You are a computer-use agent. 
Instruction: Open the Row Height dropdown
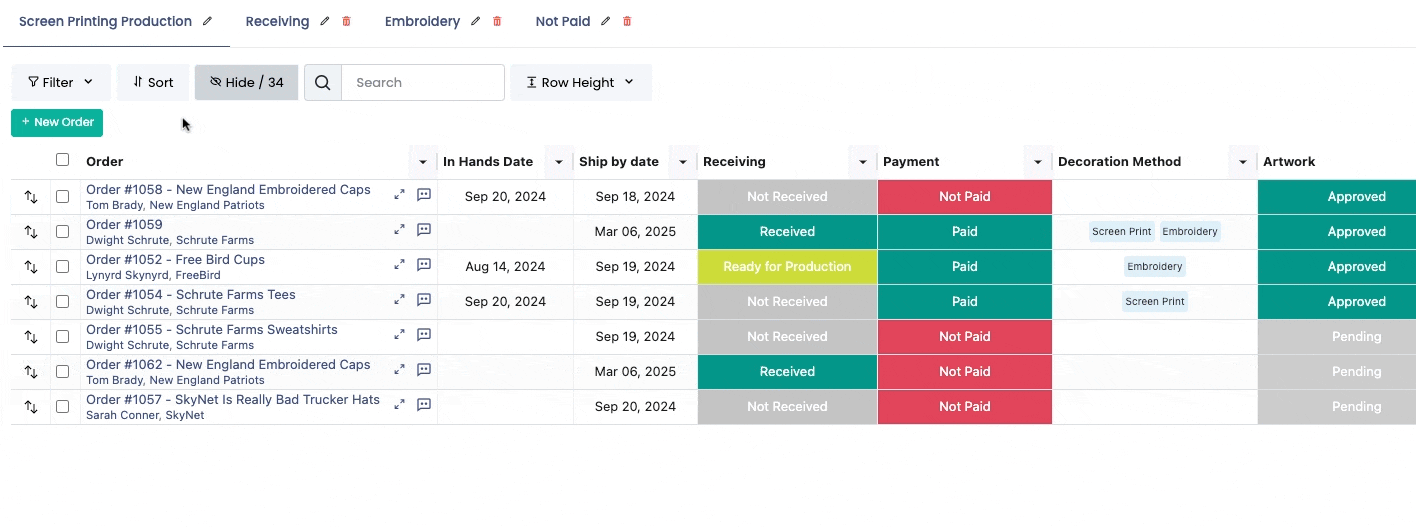click(x=581, y=83)
